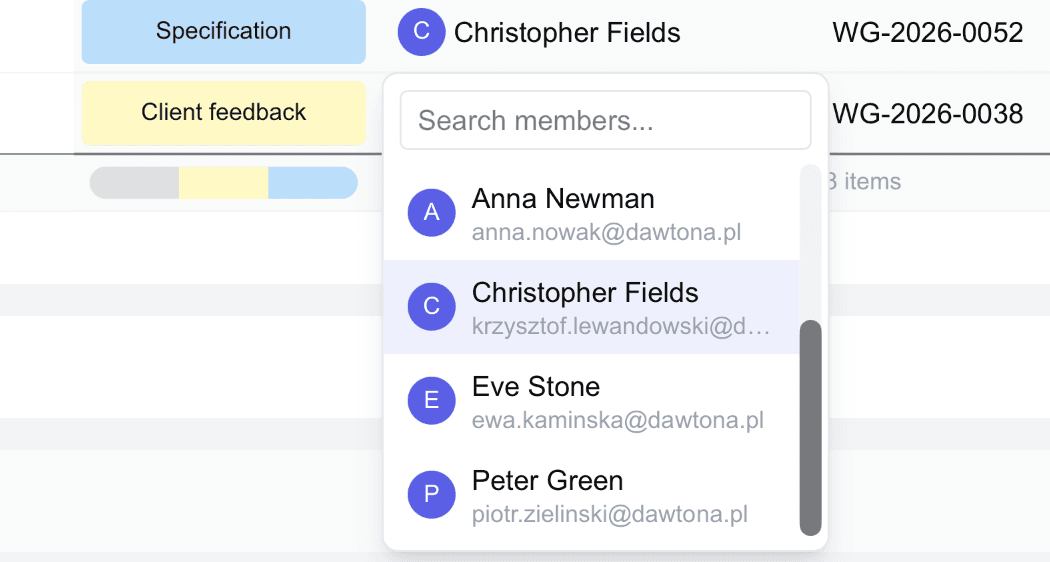Click the gray segment of status summary bar

[135, 183]
